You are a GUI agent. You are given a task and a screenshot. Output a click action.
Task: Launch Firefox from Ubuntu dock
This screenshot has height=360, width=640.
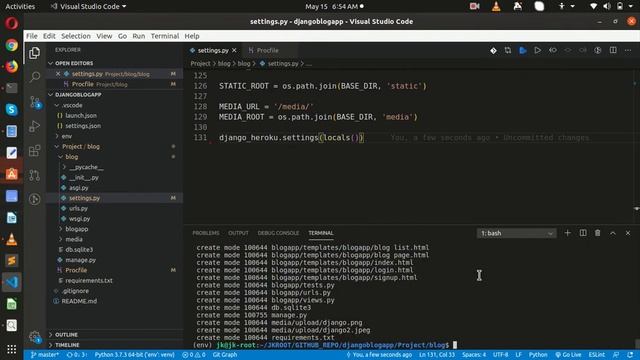(x=11, y=66)
